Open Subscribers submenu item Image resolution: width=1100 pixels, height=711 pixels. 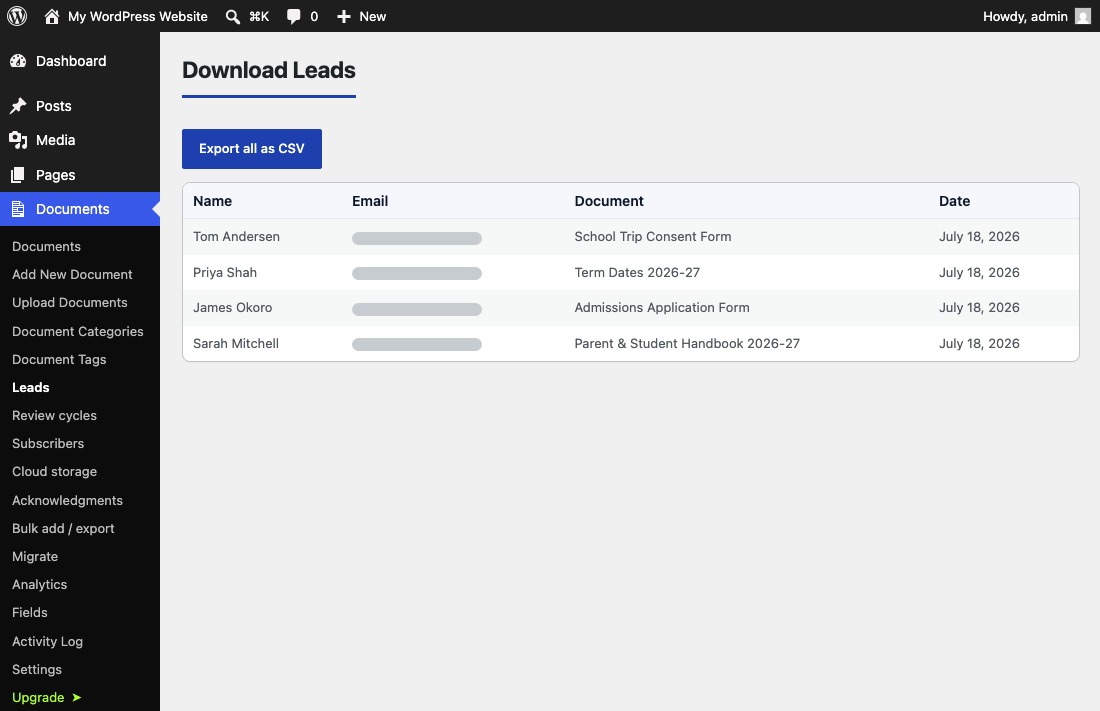click(x=48, y=444)
